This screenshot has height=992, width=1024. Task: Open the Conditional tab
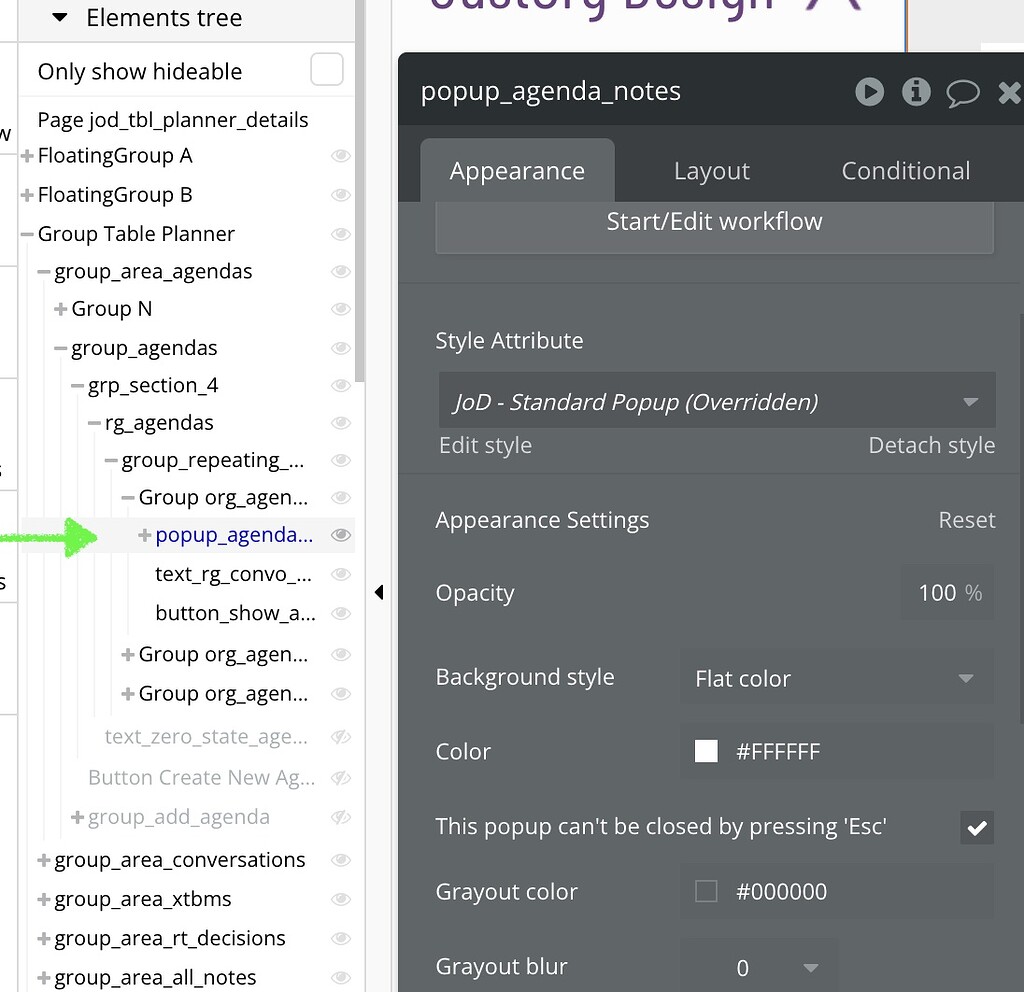[x=905, y=170]
